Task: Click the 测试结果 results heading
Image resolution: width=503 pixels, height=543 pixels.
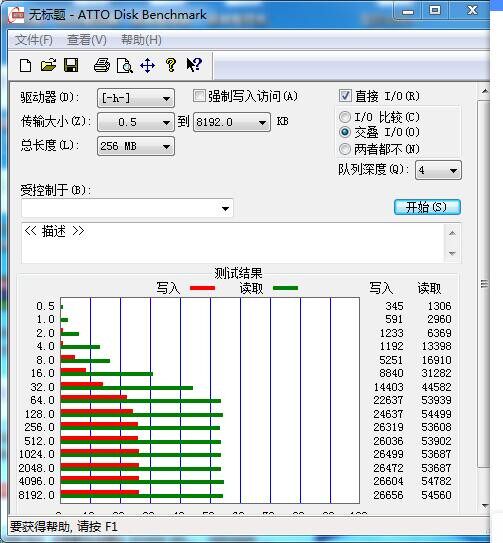Action: coord(238,274)
